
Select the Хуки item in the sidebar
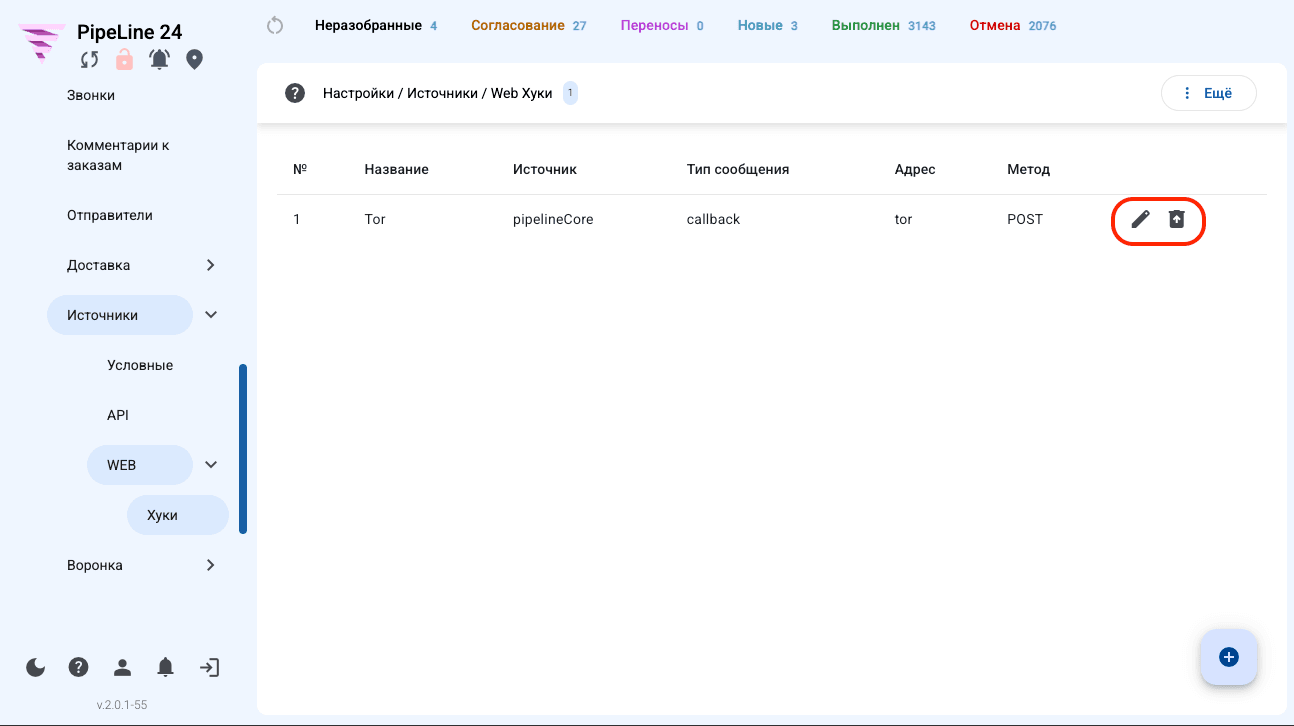pyautogui.click(x=177, y=515)
